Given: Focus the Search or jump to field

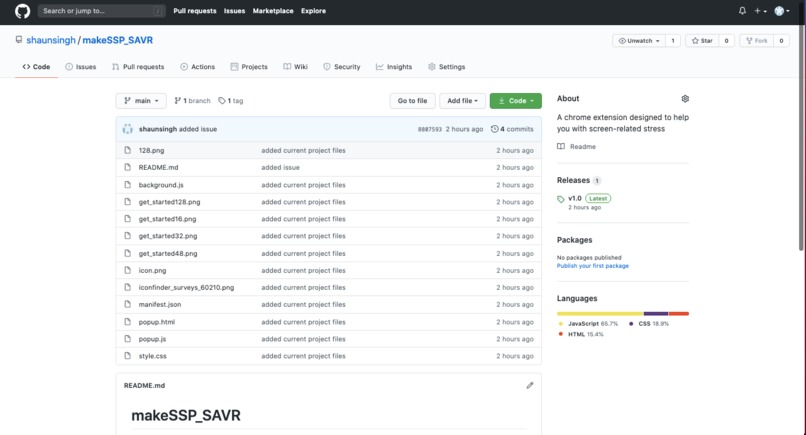Looking at the screenshot, I should pyautogui.click(x=101, y=11).
